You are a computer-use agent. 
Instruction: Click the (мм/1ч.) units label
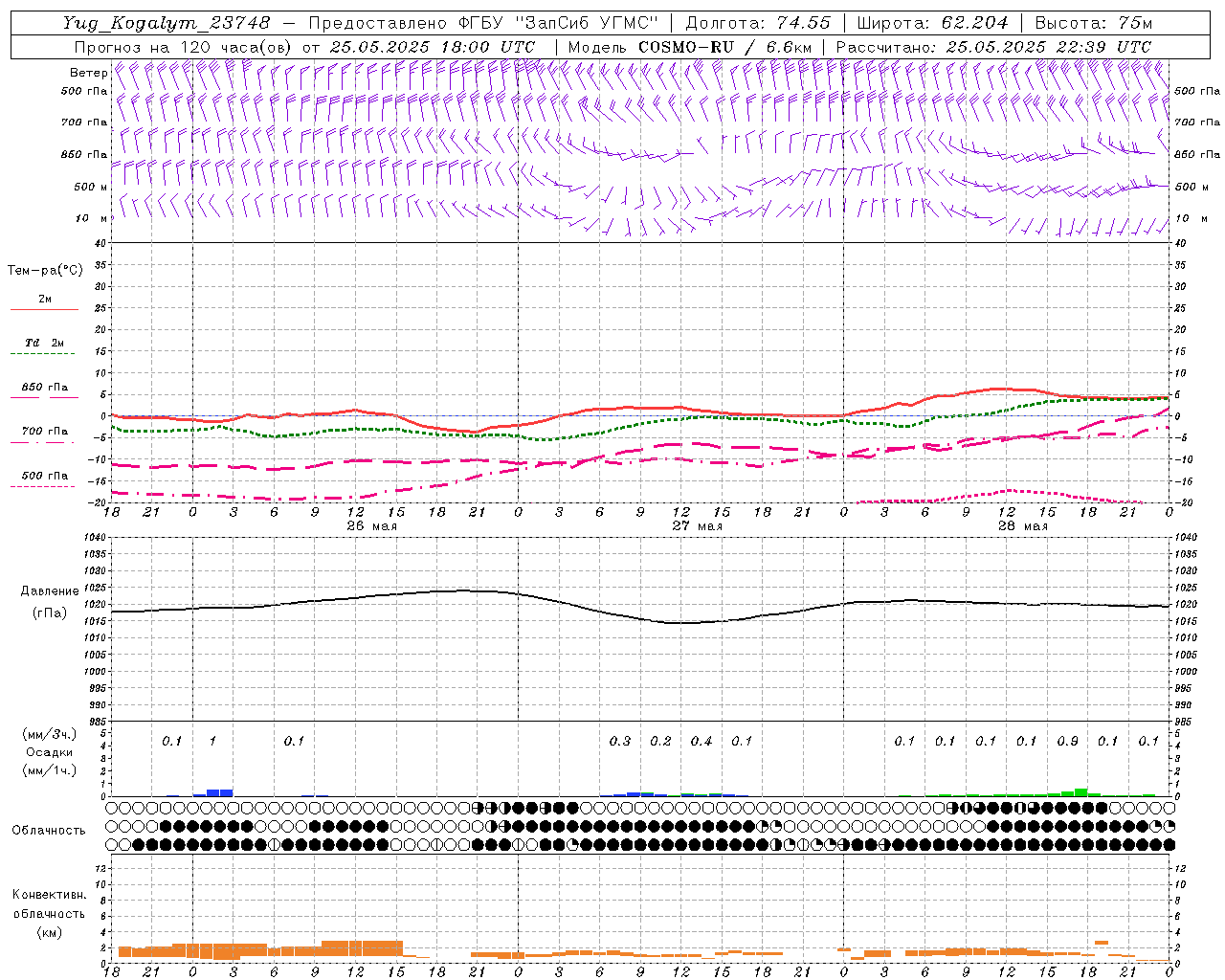tap(50, 770)
